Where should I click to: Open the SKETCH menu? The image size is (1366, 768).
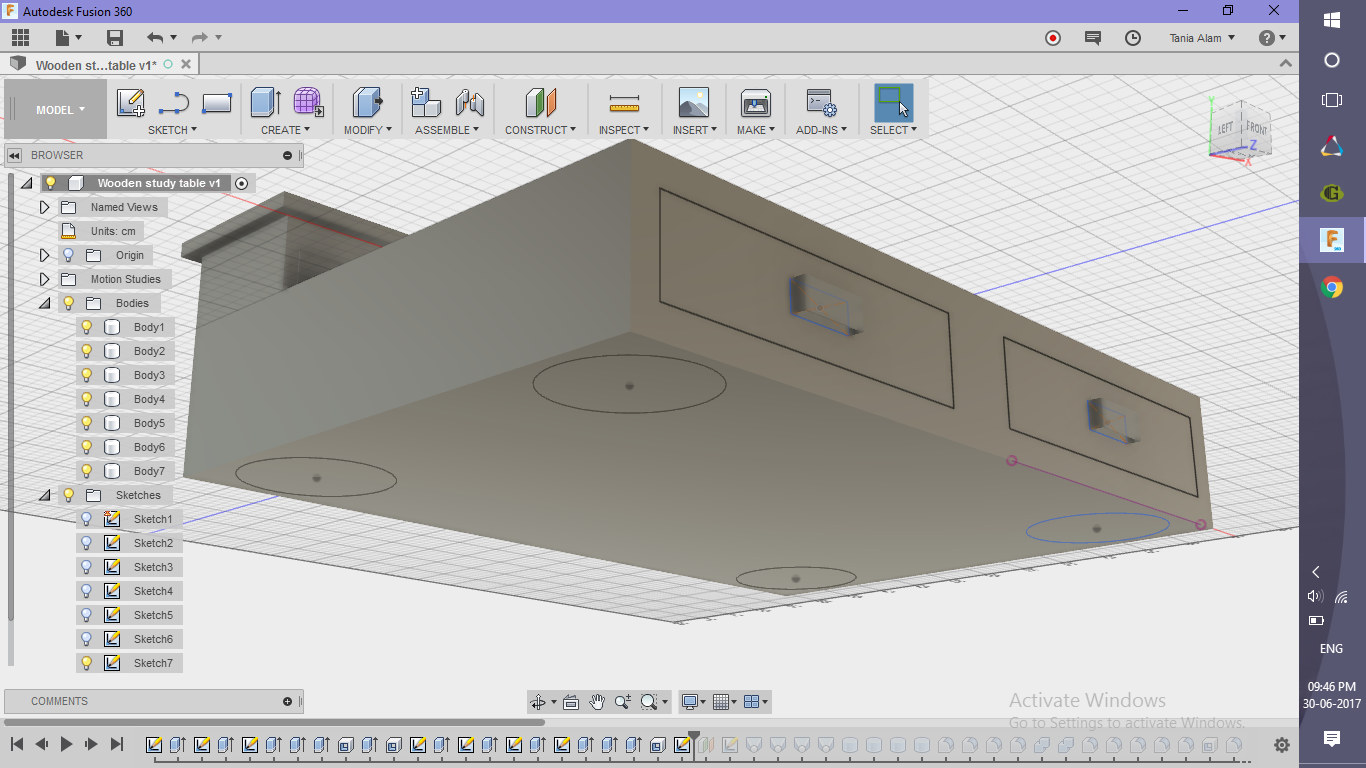(x=172, y=130)
